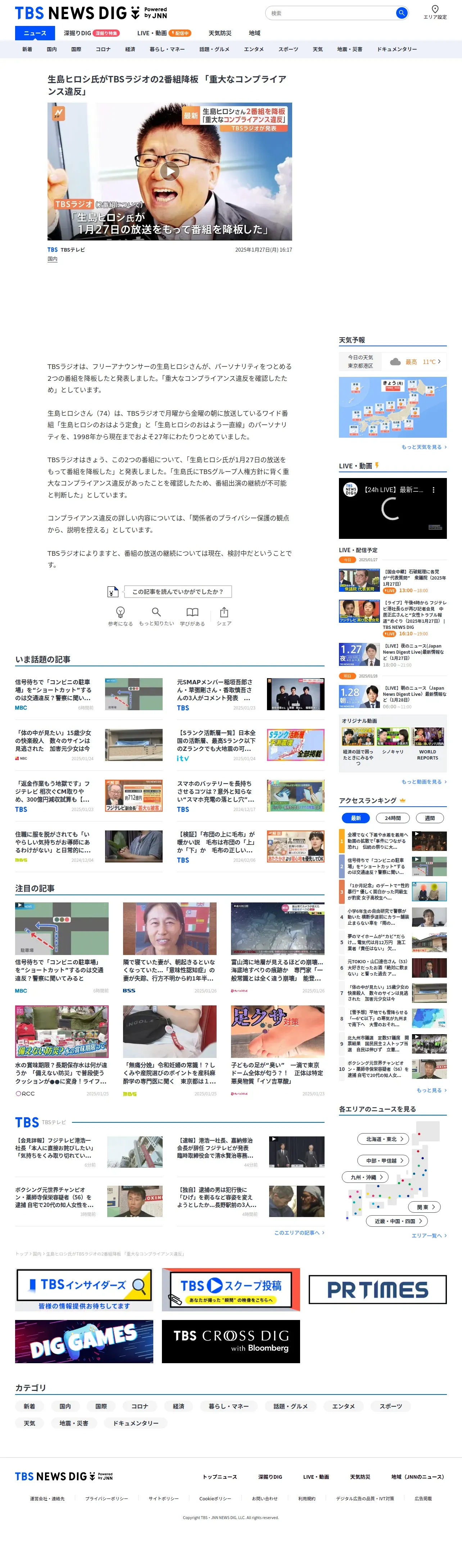Click the lightbulb '参考になる' reaction icon
The width and height of the screenshot is (462, 1568).
[x=120, y=612]
